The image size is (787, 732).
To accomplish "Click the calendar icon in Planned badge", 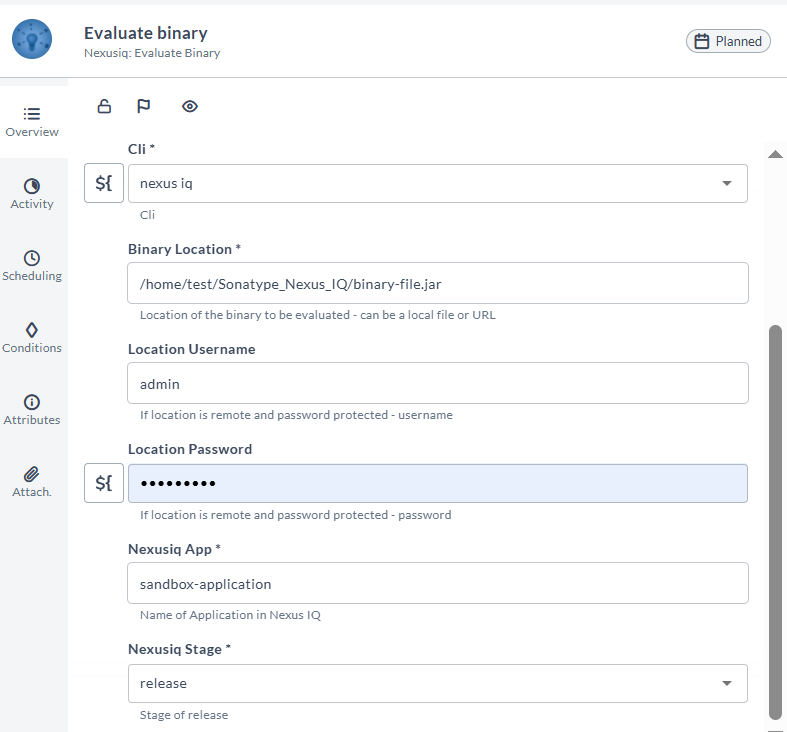I will (702, 41).
